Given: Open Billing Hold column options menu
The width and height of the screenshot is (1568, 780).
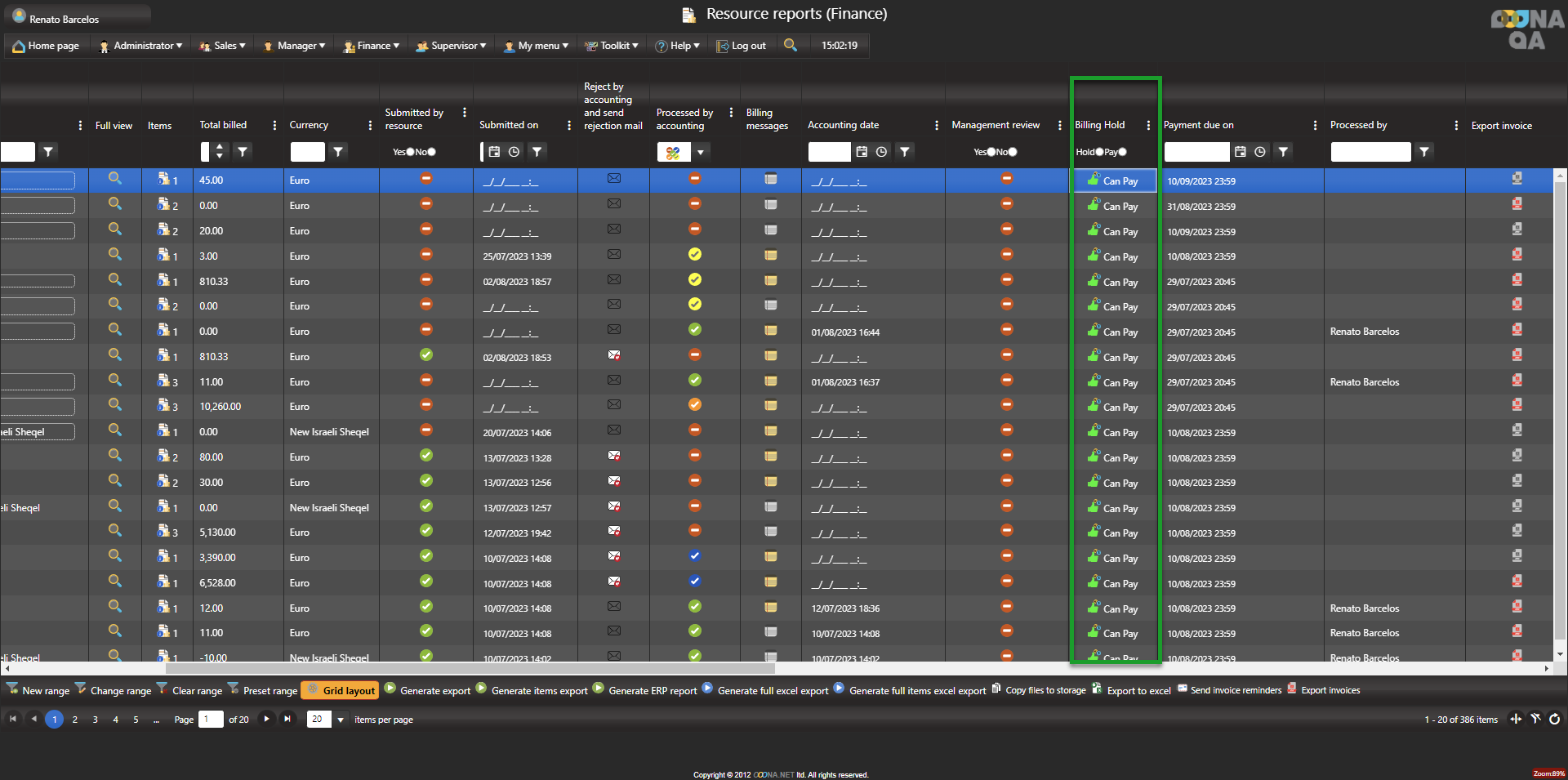Looking at the screenshot, I should (1148, 125).
